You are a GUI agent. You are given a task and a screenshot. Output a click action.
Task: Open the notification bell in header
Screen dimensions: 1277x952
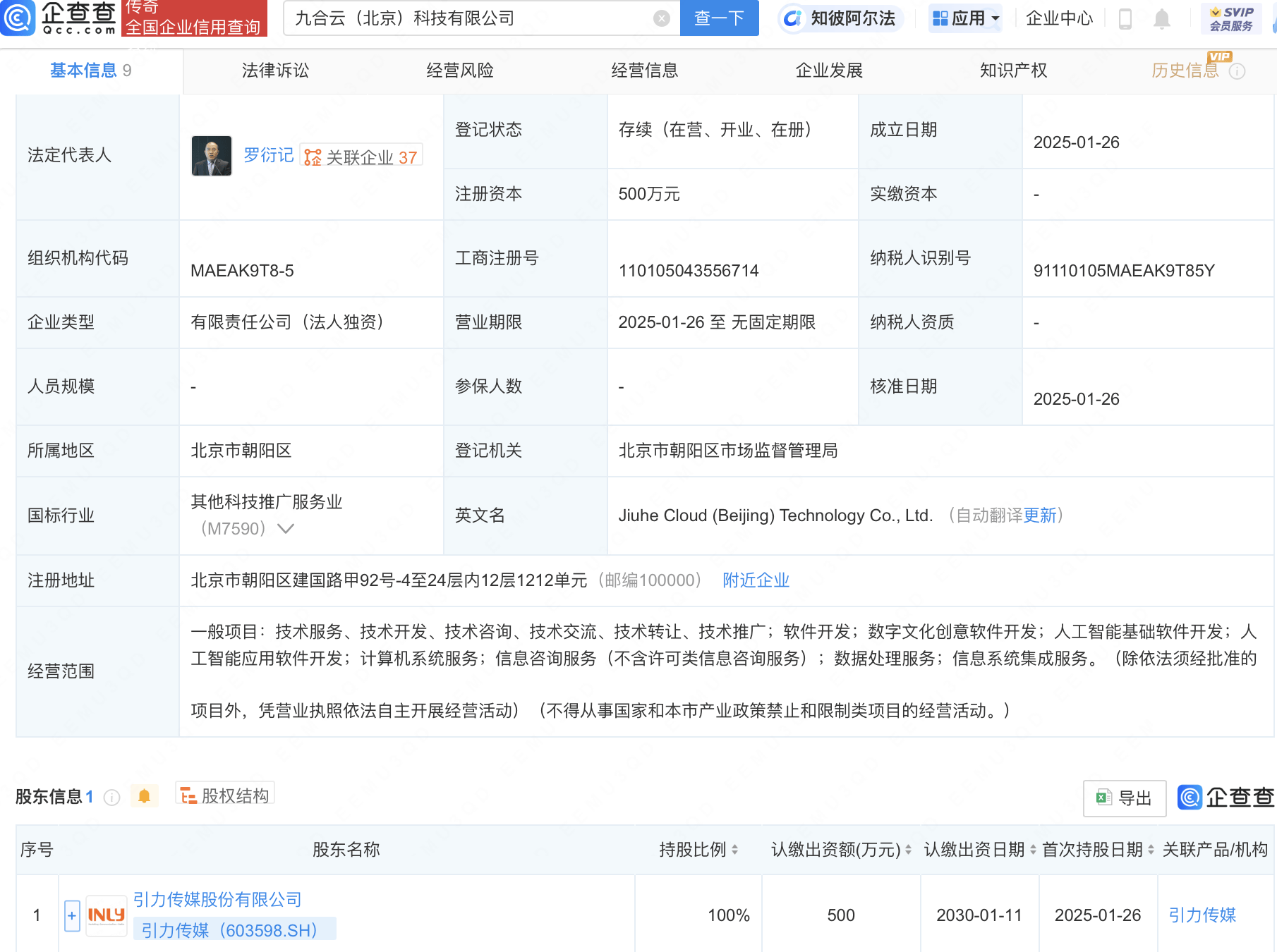coord(1161,19)
